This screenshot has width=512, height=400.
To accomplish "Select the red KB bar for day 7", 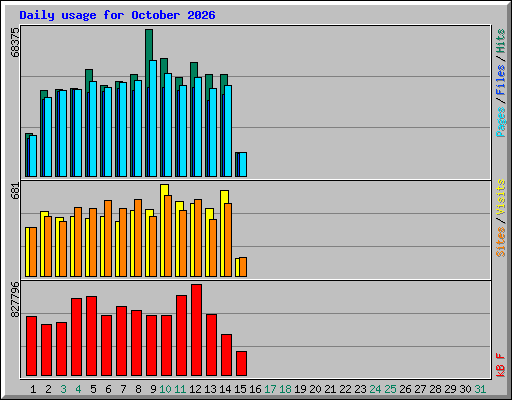I will coord(121,341).
